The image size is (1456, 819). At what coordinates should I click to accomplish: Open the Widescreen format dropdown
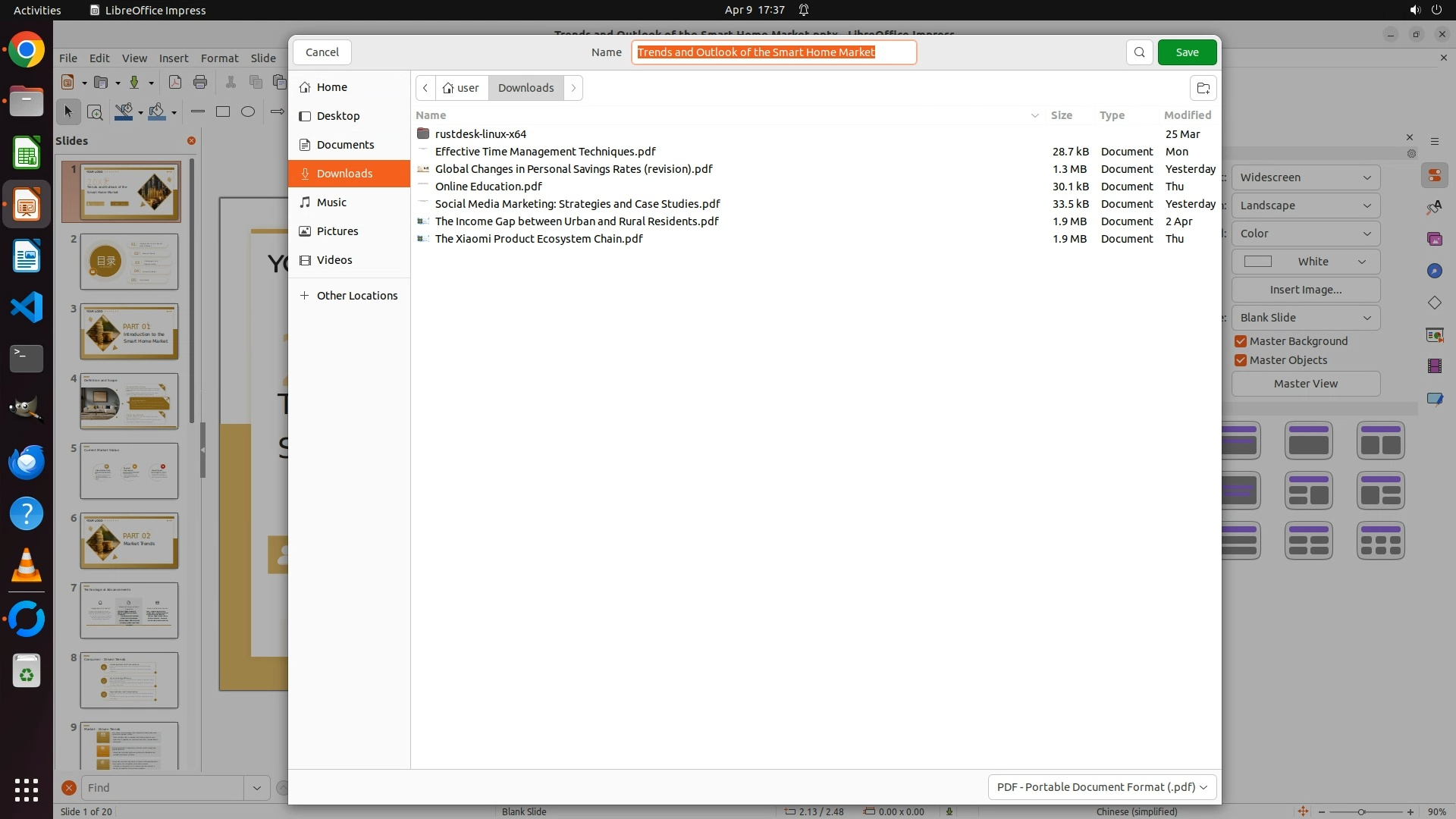[1305, 177]
